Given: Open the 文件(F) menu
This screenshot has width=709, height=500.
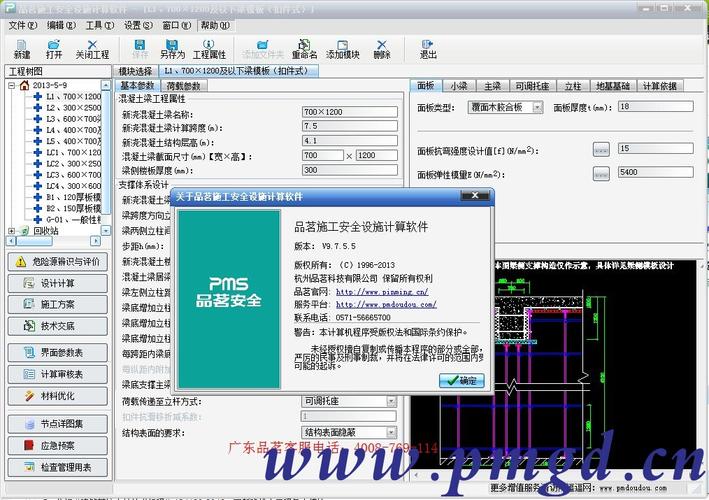Looking at the screenshot, I should 23,25.
